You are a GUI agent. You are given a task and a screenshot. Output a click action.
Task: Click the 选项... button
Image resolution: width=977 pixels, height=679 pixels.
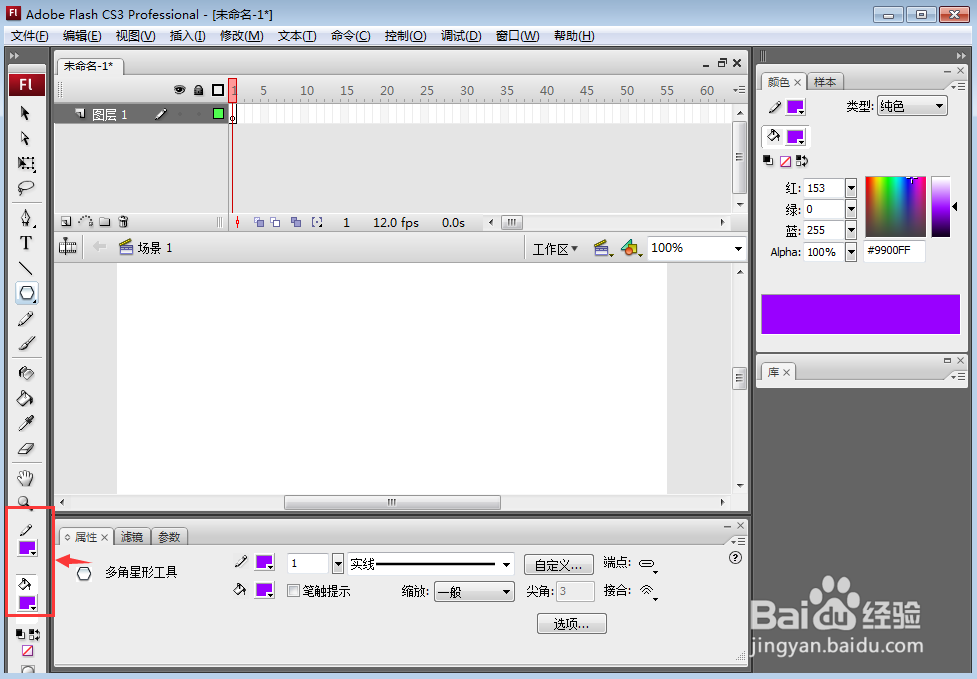[x=571, y=624]
